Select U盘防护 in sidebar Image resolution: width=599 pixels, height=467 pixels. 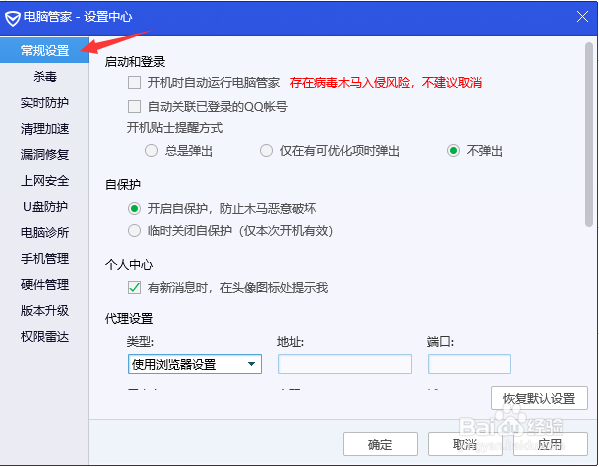click(x=45, y=206)
